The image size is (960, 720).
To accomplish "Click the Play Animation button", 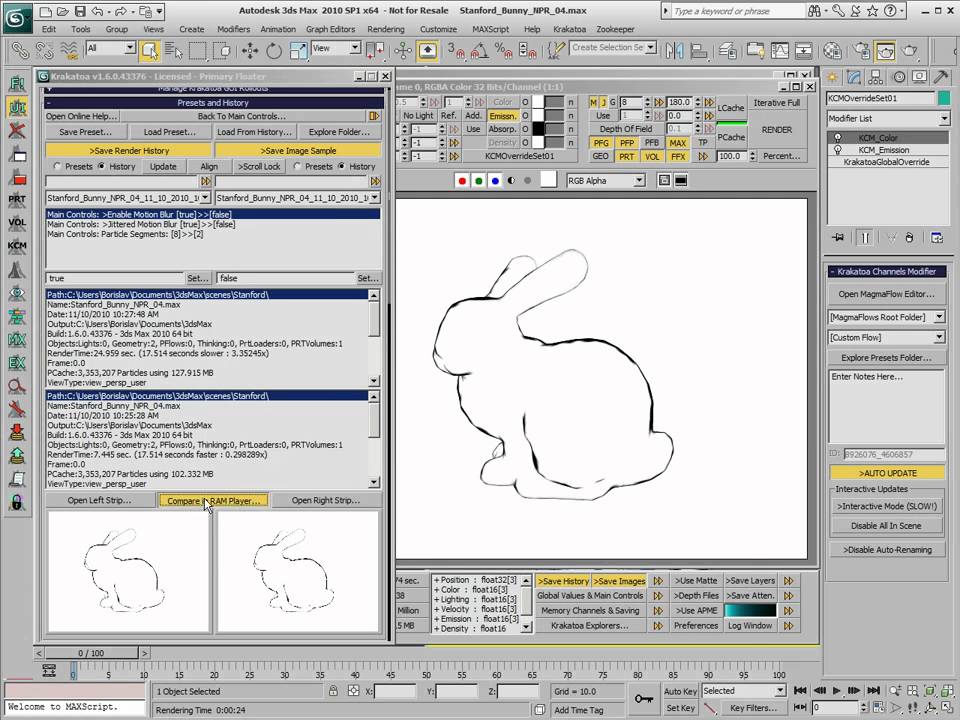I will (x=836, y=691).
